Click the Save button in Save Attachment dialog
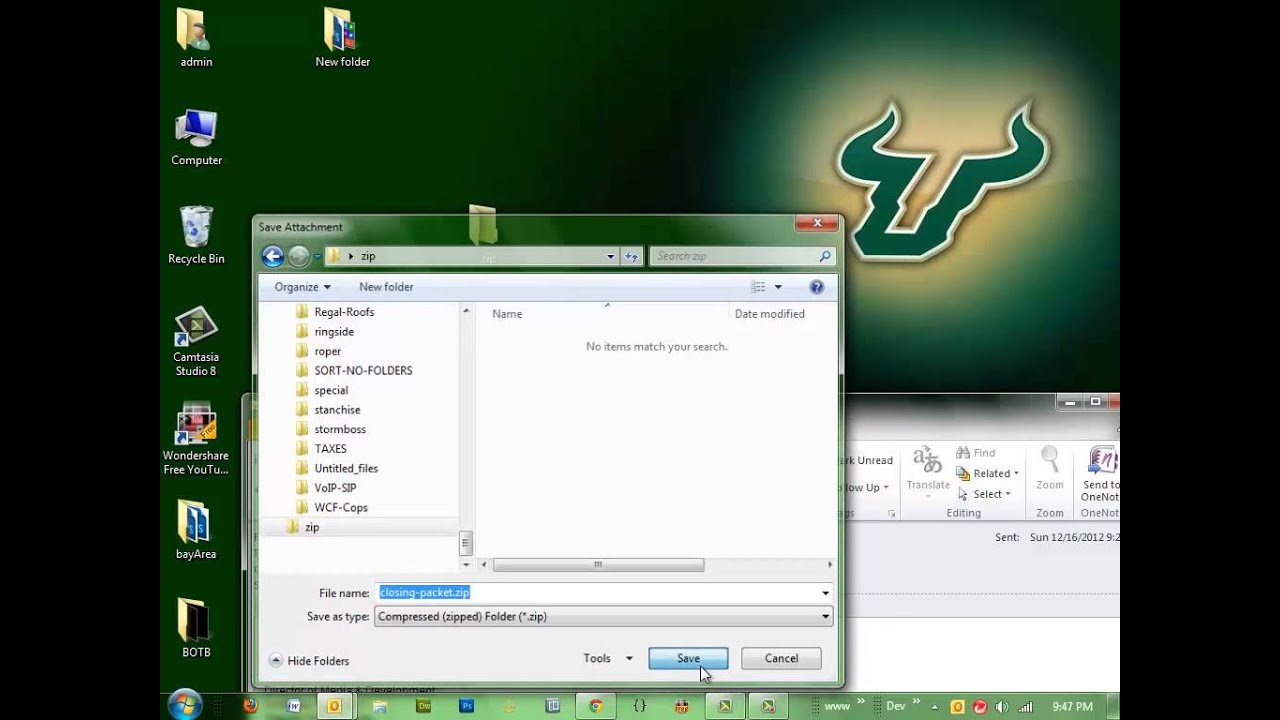Viewport: 1280px width, 720px height. (688, 658)
